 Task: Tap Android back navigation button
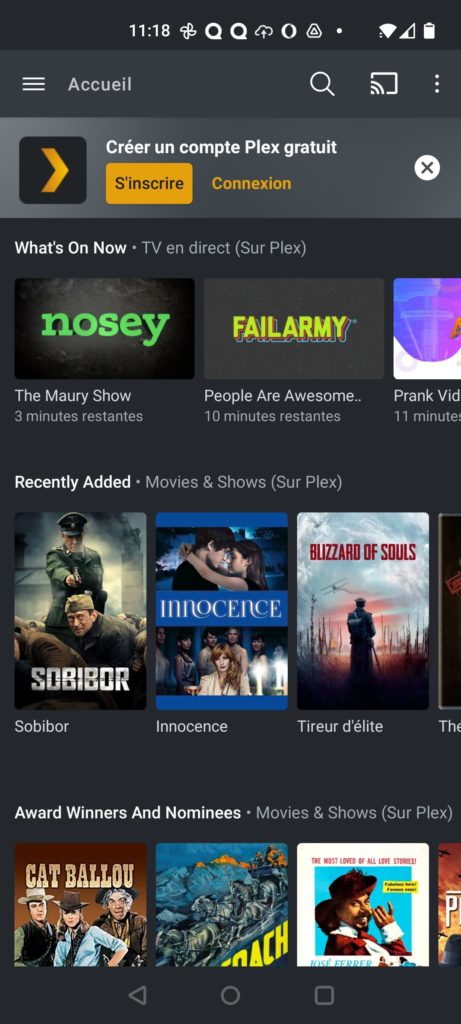click(137, 995)
